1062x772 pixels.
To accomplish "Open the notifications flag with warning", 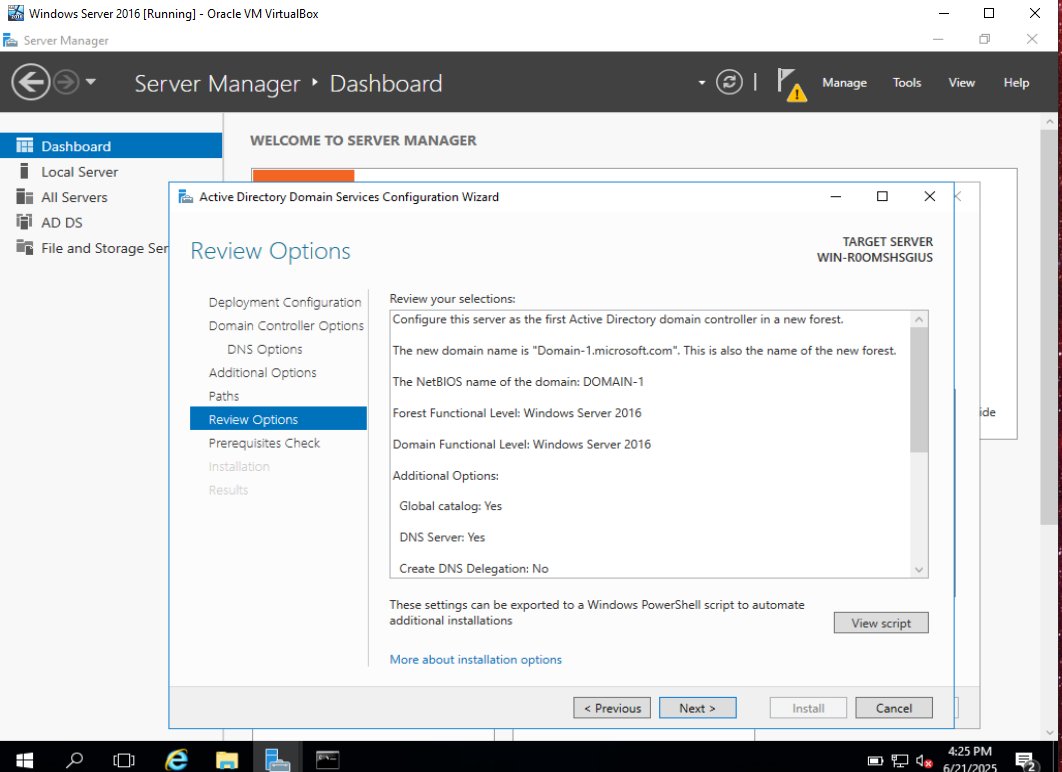I will point(791,84).
